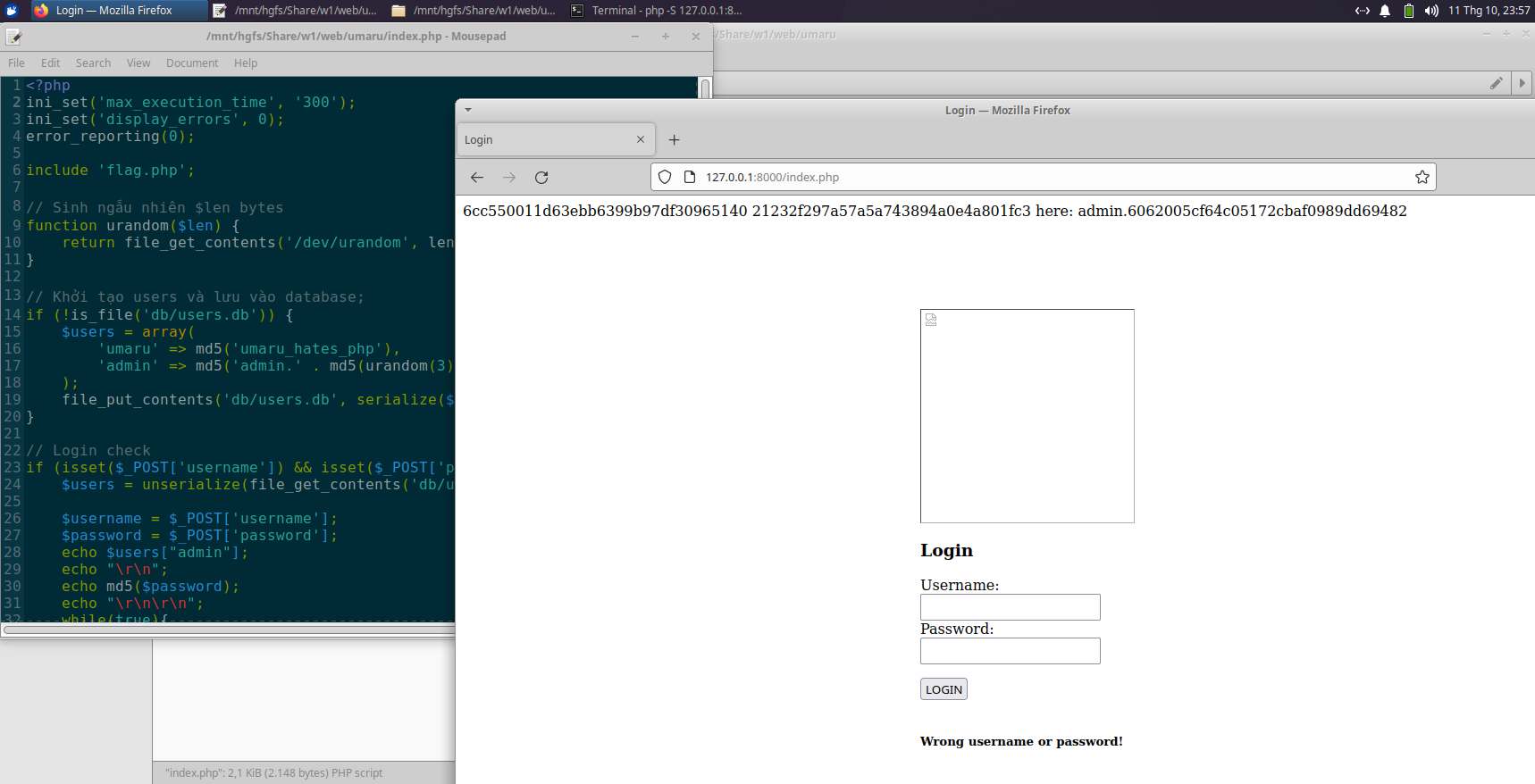Click the Password input field
1535x784 pixels.
(x=1010, y=651)
